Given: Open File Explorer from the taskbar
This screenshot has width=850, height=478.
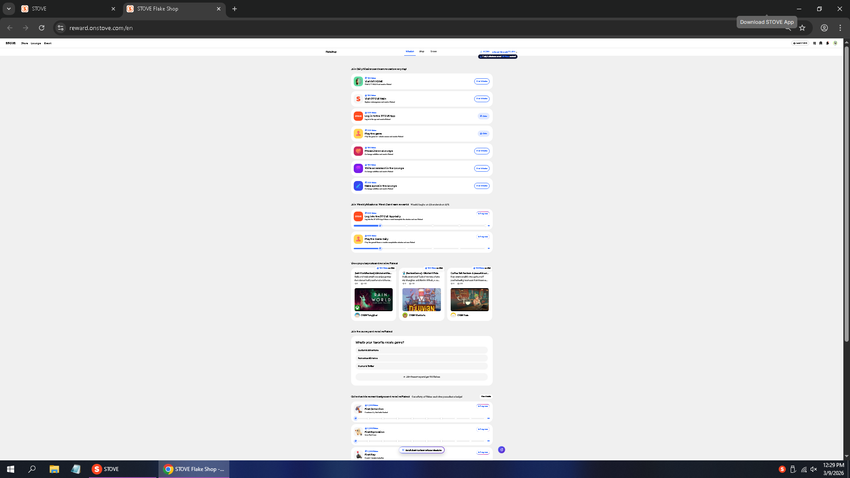Looking at the screenshot, I should 54,468.
